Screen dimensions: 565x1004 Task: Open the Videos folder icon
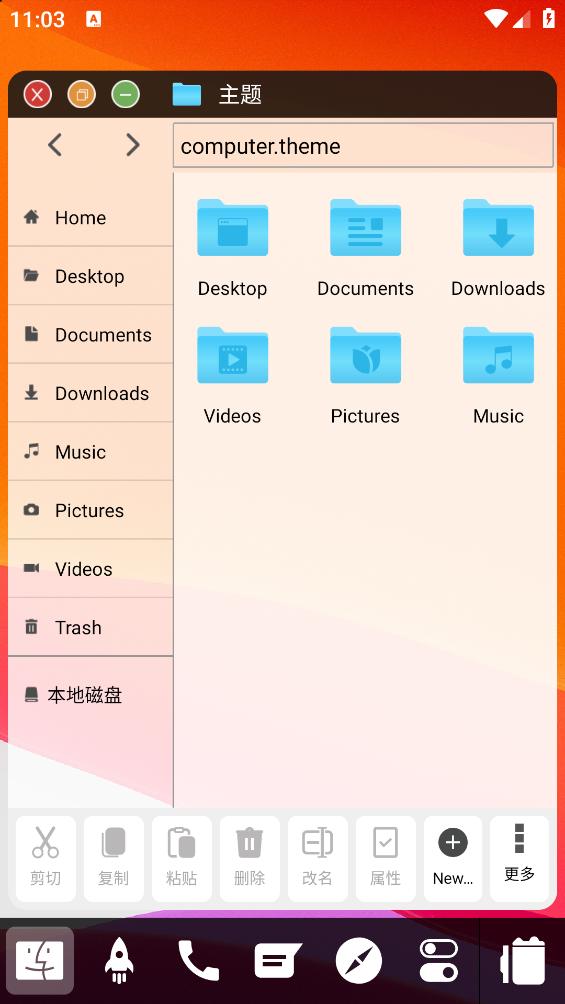click(233, 355)
